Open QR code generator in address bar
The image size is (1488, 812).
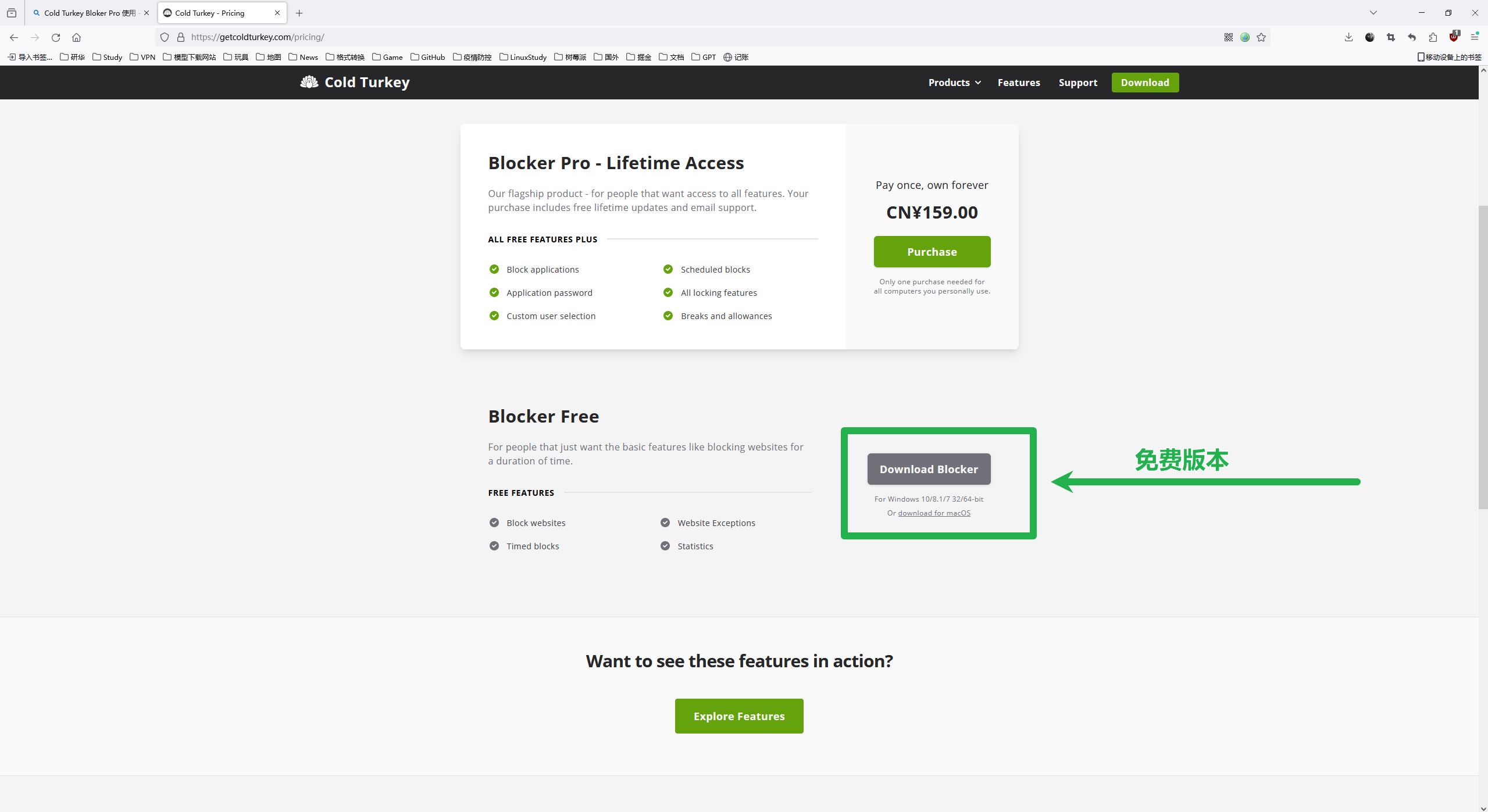coord(1229,37)
